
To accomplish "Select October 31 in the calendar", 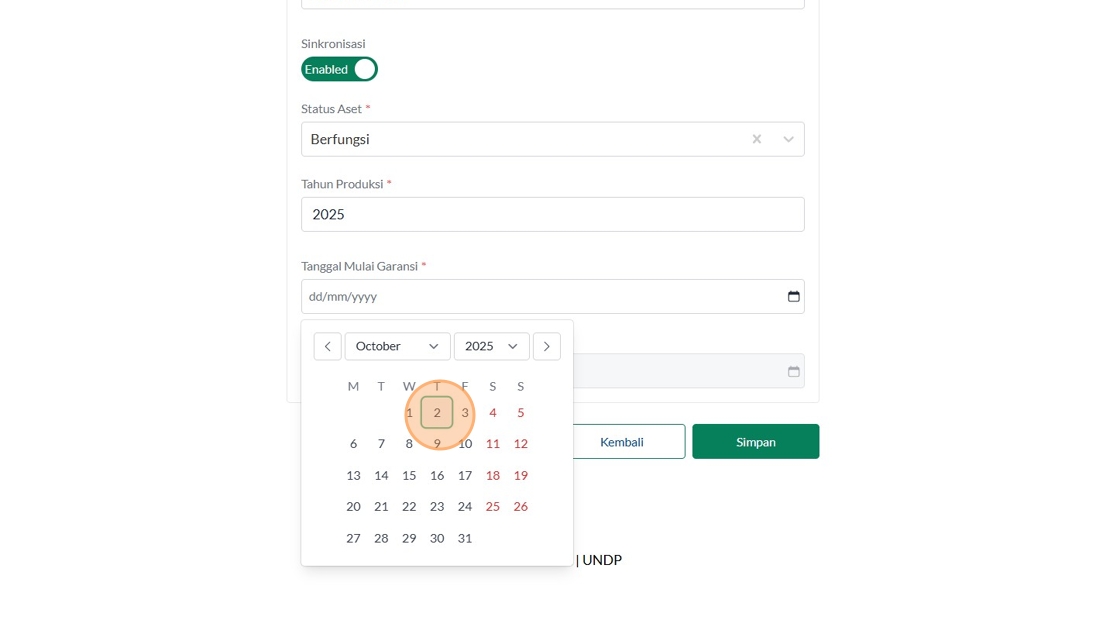I will pyautogui.click(x=465, y=538).
